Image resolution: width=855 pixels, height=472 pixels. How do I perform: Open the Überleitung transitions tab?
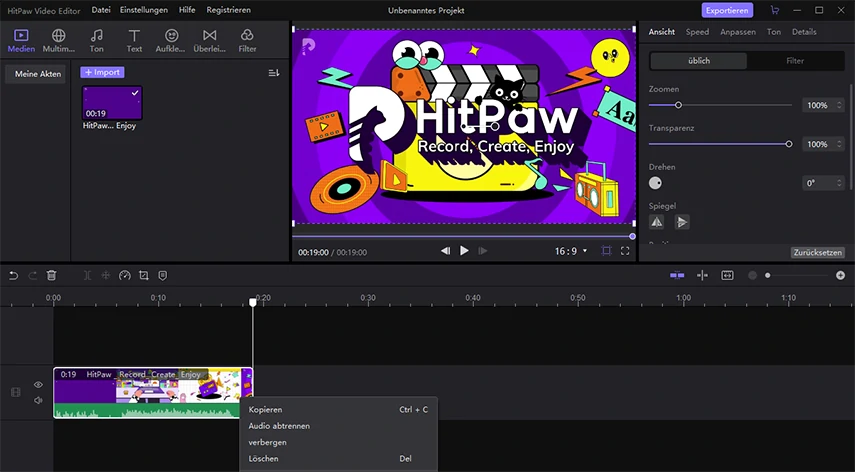coord(209,41)
